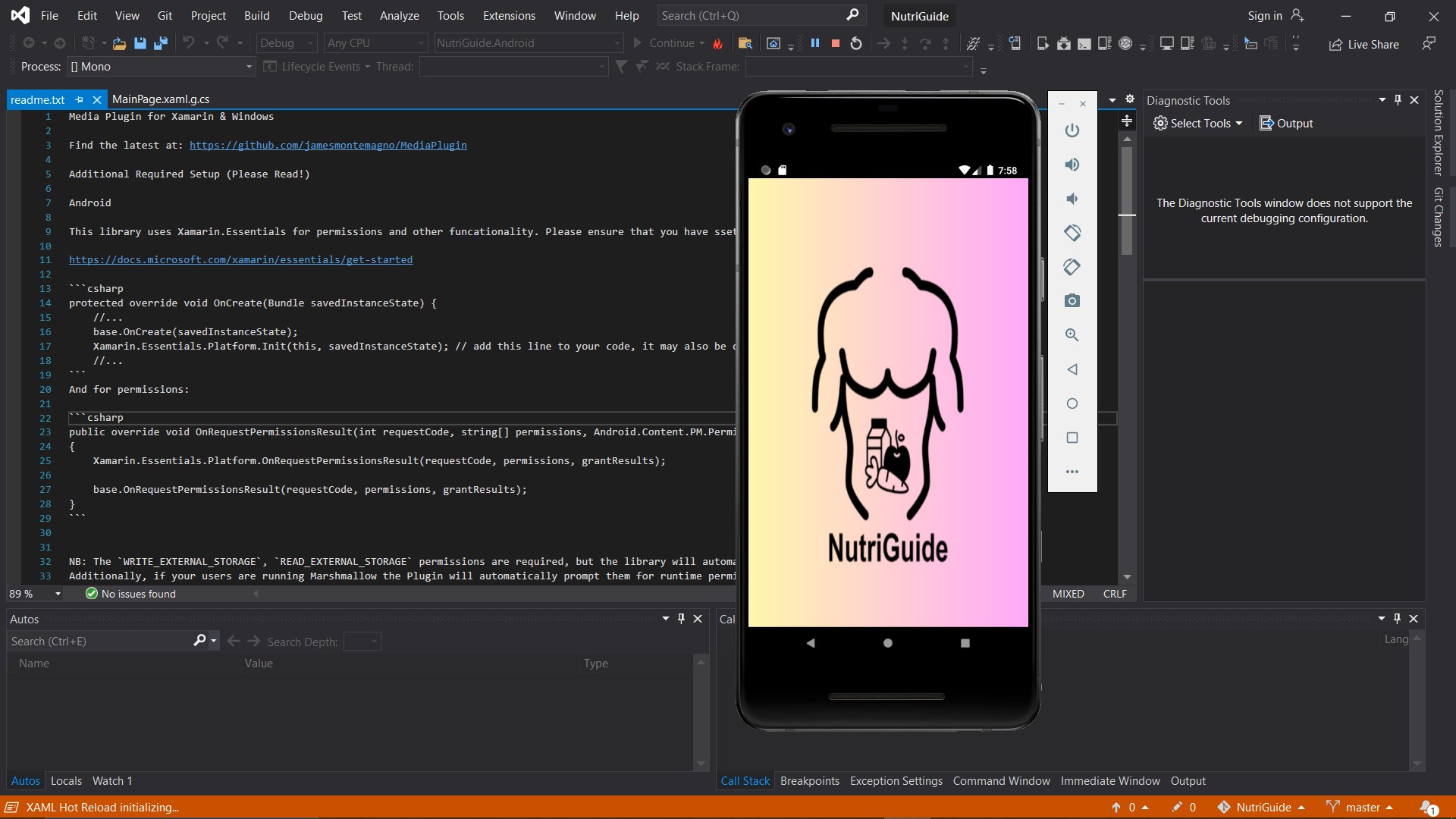Click the phone screen Back navigation button

pos(810,643)
